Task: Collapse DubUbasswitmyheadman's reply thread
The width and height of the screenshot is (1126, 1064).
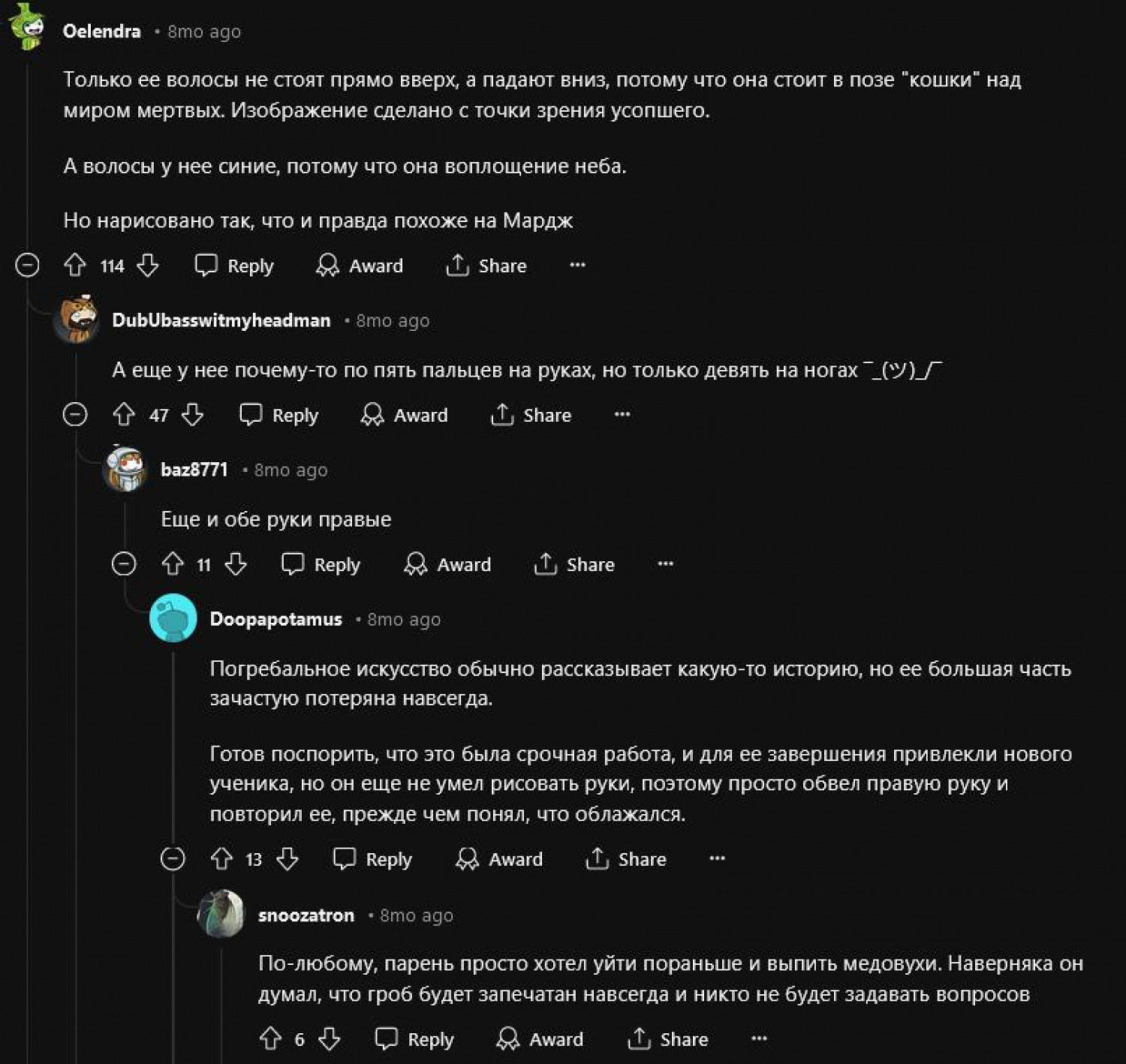Action: [75, 414]
